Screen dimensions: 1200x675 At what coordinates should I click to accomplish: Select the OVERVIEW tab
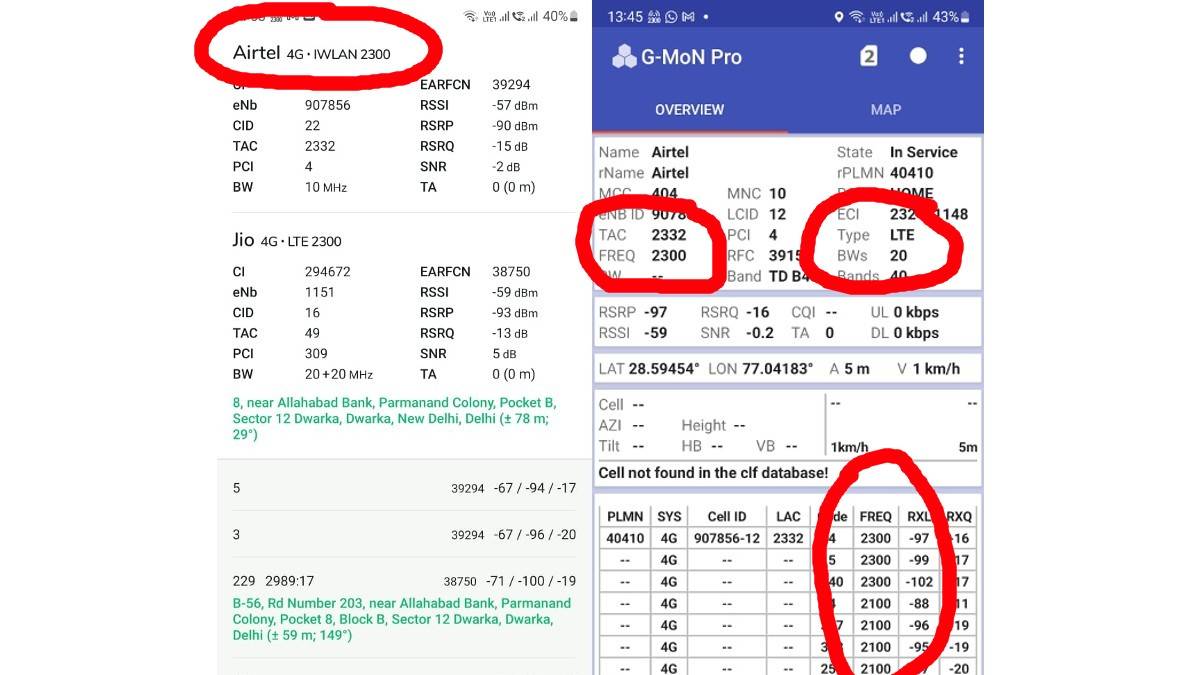click(690, 110)
